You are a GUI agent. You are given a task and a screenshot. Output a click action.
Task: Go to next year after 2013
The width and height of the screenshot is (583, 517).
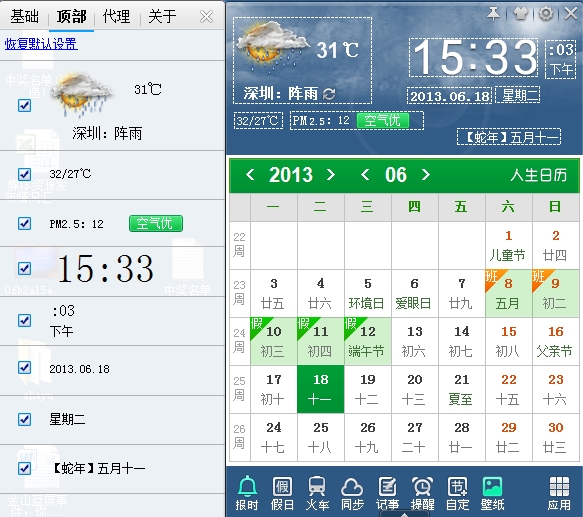[331, 174]
